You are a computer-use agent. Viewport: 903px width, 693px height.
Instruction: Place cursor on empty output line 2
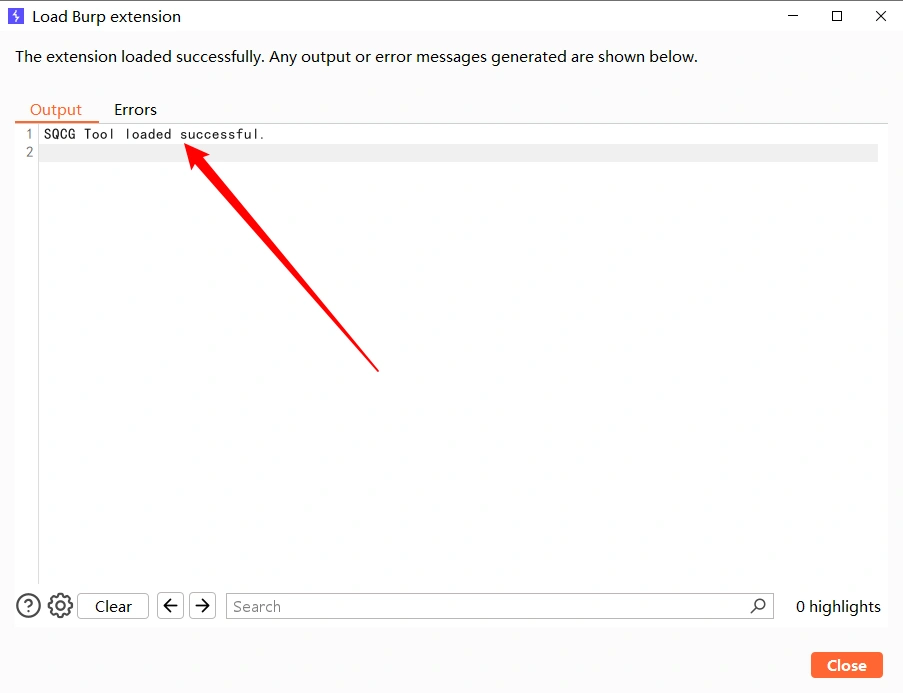pyautogui.click(x=400, y=152)
